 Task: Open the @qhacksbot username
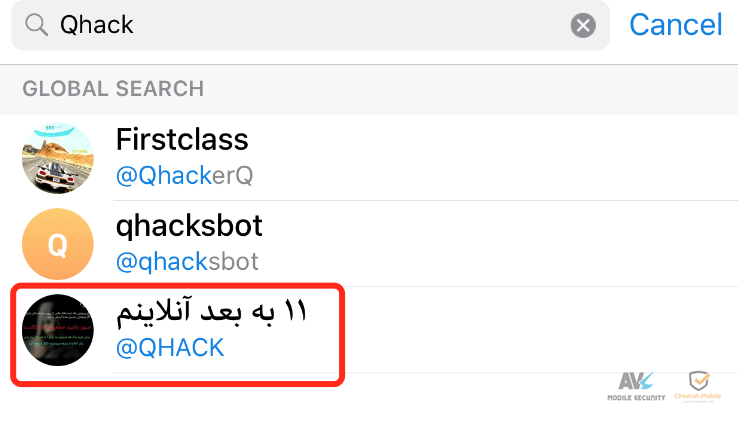(187, 261)
